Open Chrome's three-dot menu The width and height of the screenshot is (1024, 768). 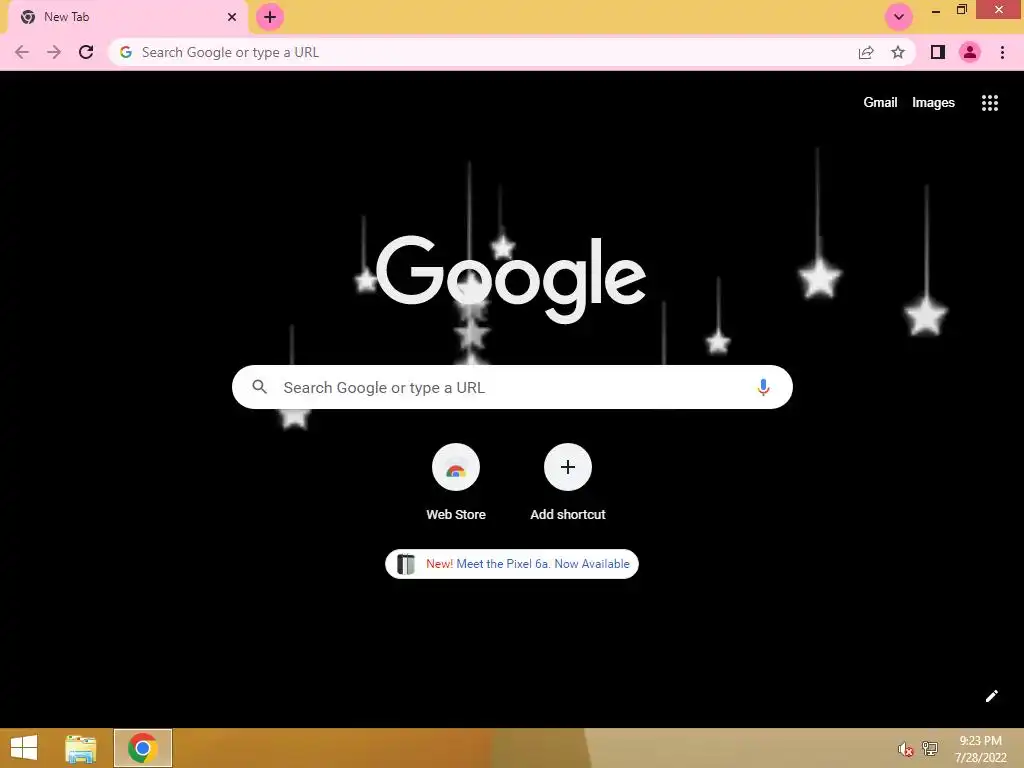coord(1002,52)
